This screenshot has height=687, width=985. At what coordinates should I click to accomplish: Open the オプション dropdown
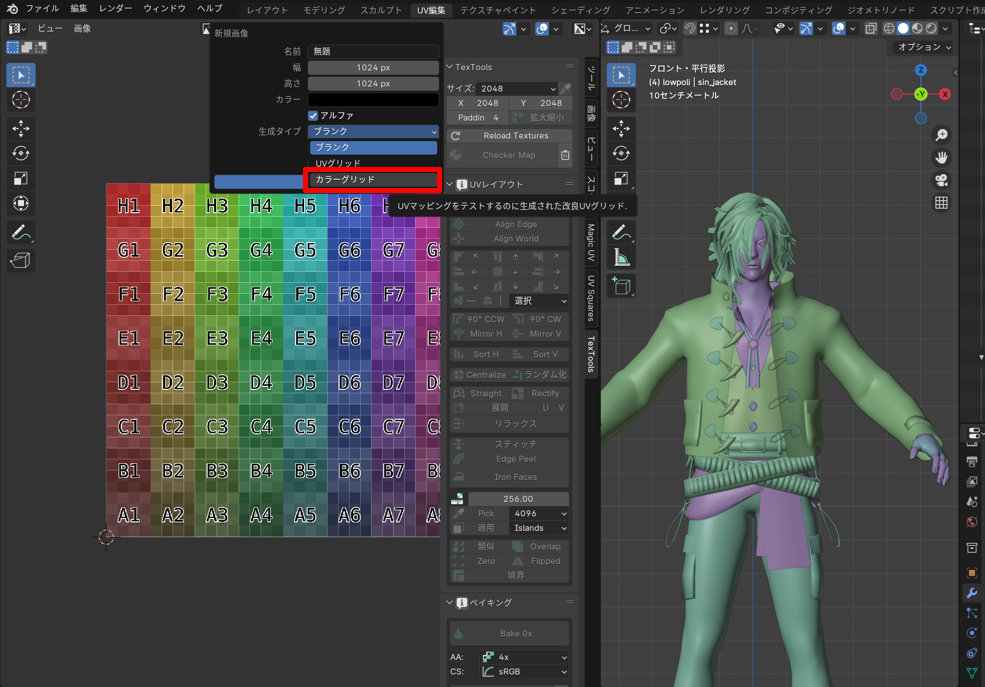pyautogui.click(x=924, y=47)
